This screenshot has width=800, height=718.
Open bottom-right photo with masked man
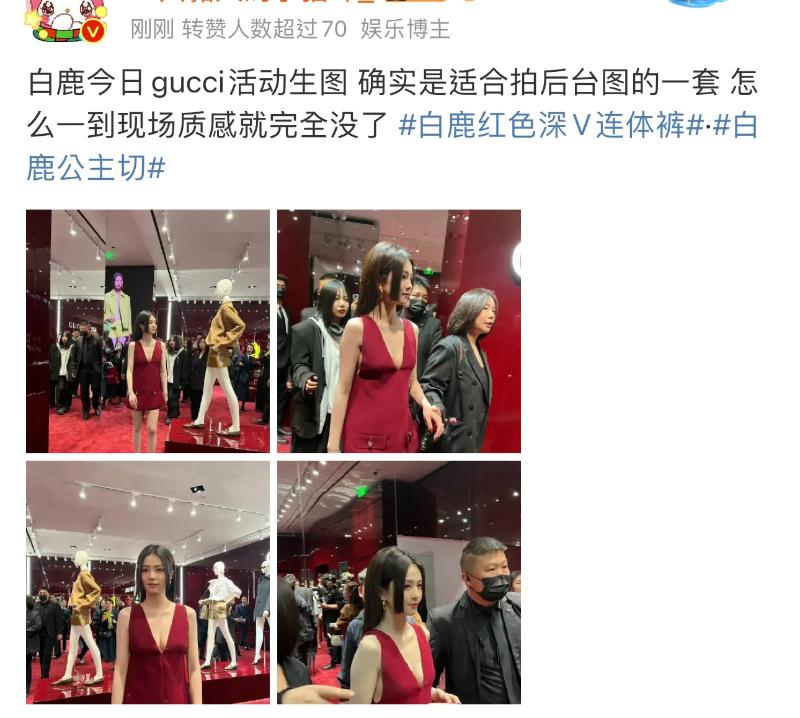click(x=399, y=582)
